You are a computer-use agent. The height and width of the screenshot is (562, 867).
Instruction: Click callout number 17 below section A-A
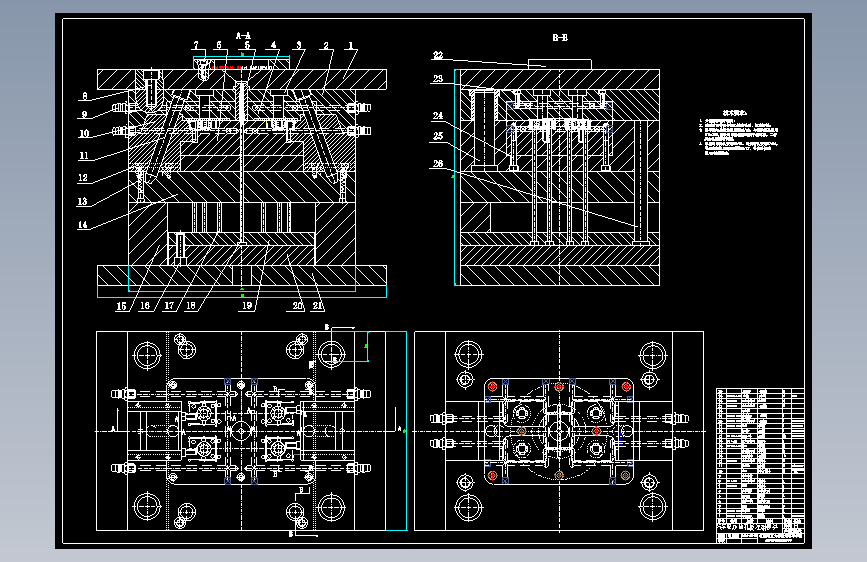click(169, 305)
